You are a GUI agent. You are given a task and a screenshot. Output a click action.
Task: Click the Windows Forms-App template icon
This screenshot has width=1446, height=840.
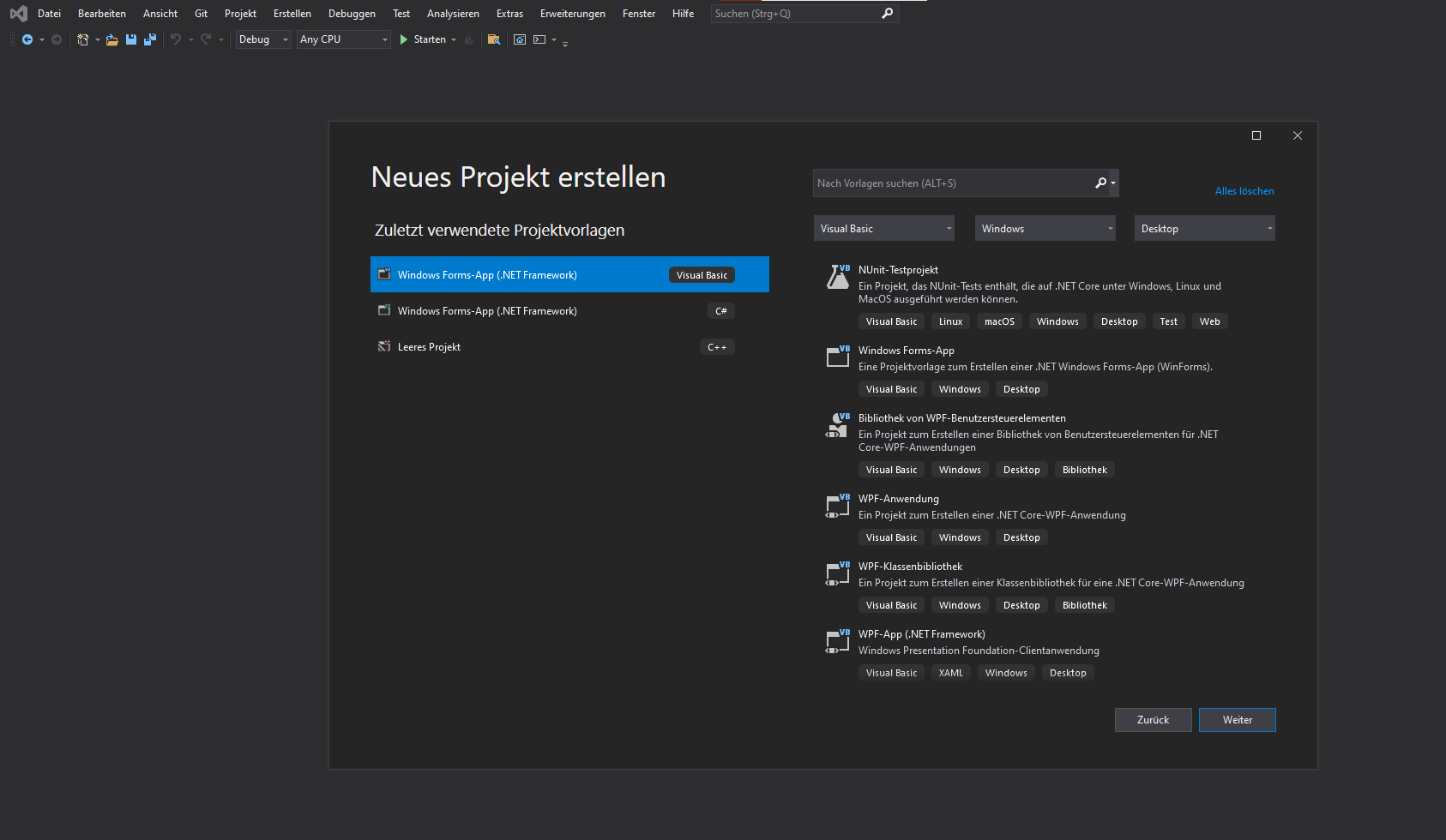pyautogui.click(x=838, y=357)
